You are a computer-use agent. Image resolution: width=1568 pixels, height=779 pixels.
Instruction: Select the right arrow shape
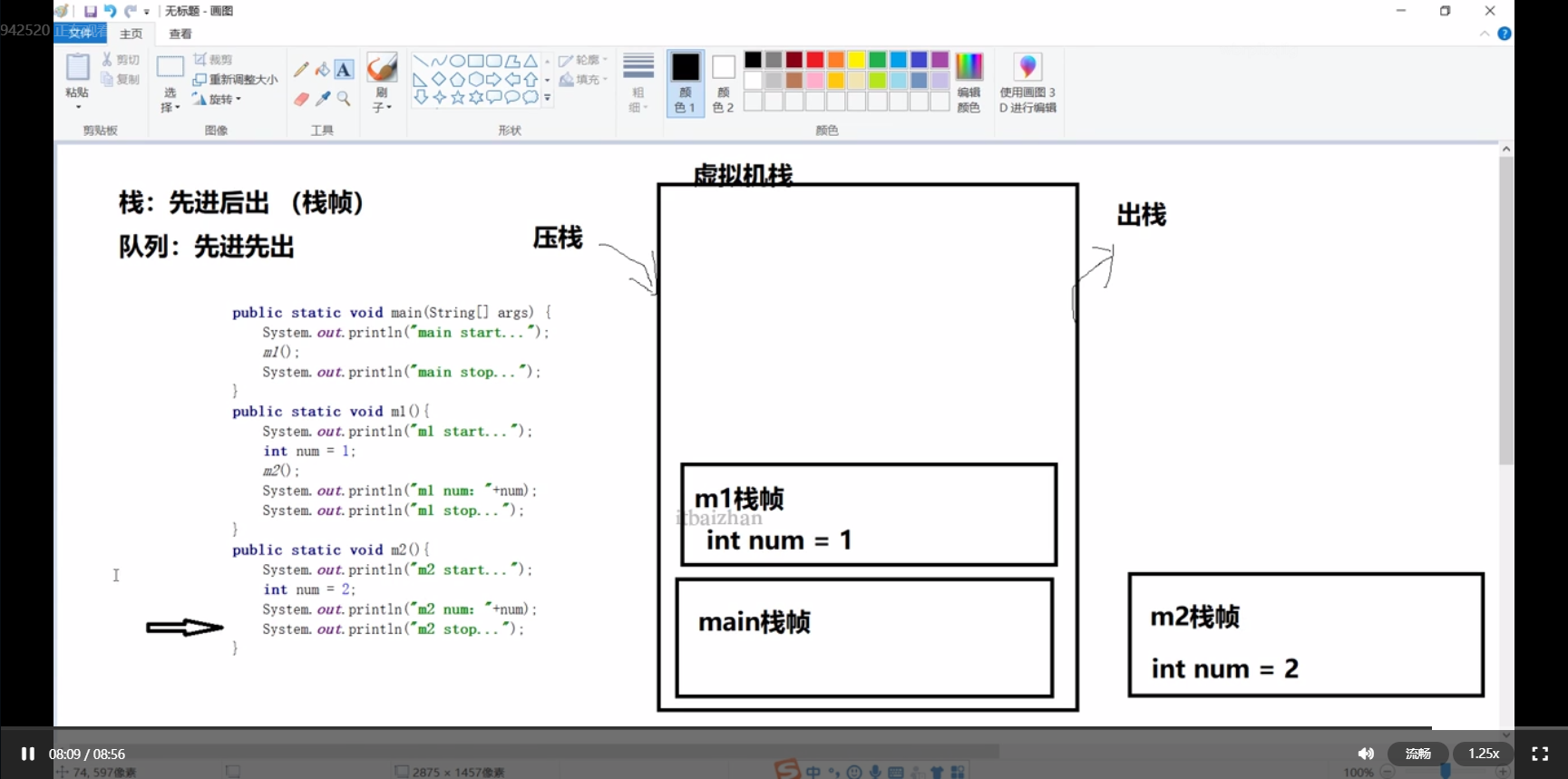tap(493, 79)
